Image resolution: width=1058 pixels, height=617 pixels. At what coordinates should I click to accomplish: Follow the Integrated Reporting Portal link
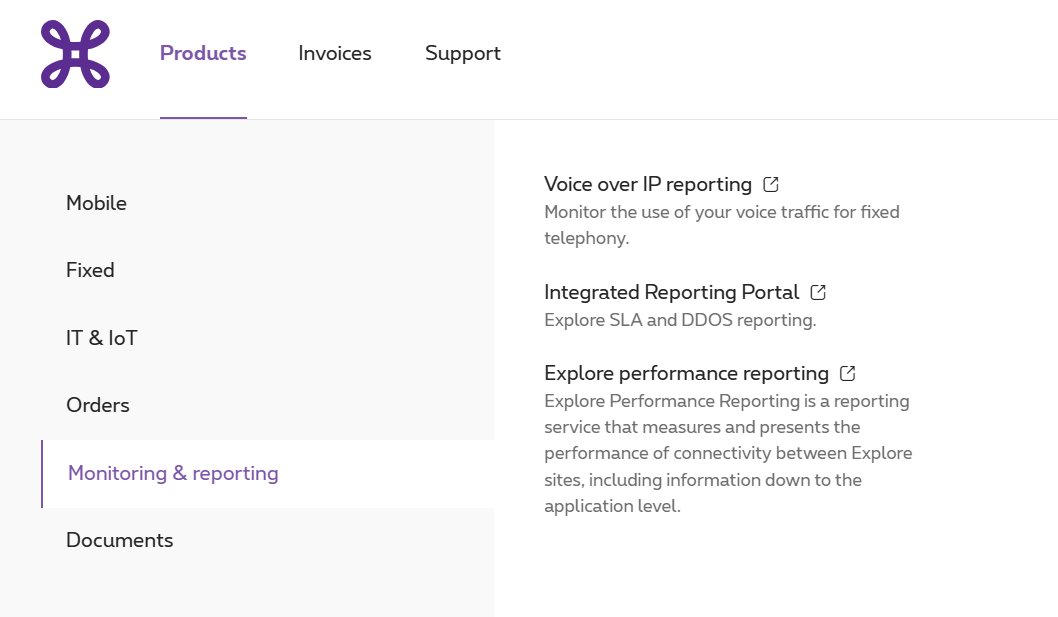pos(671,292)
